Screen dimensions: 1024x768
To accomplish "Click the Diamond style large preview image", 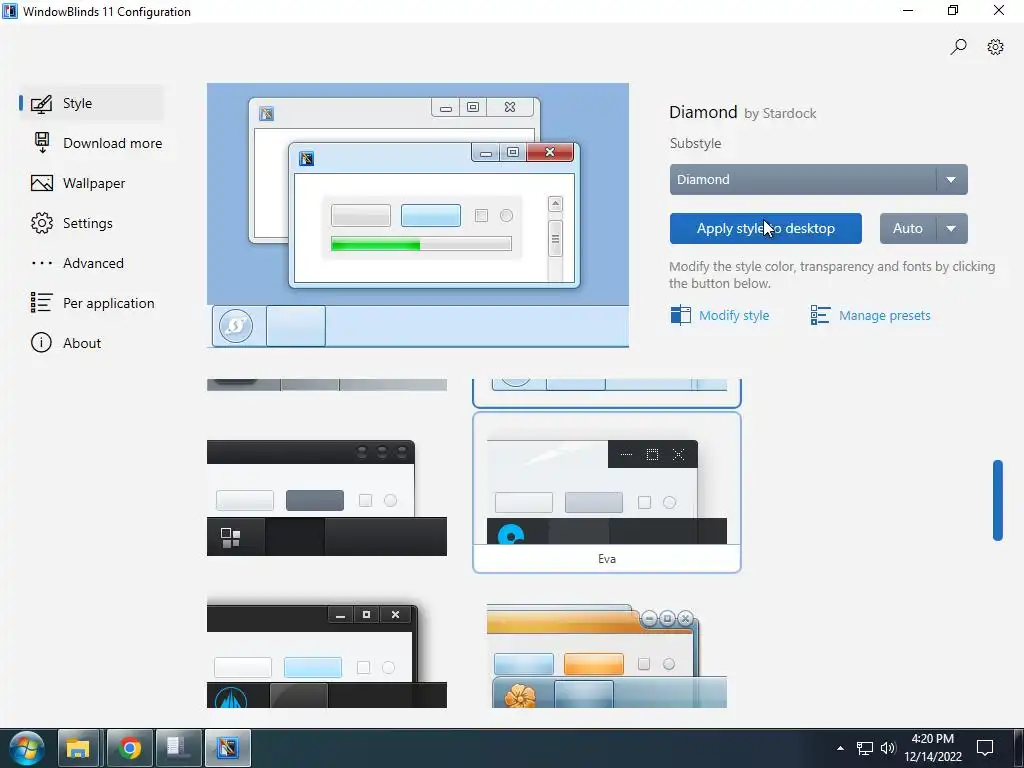I will click(x=418, y=216).
